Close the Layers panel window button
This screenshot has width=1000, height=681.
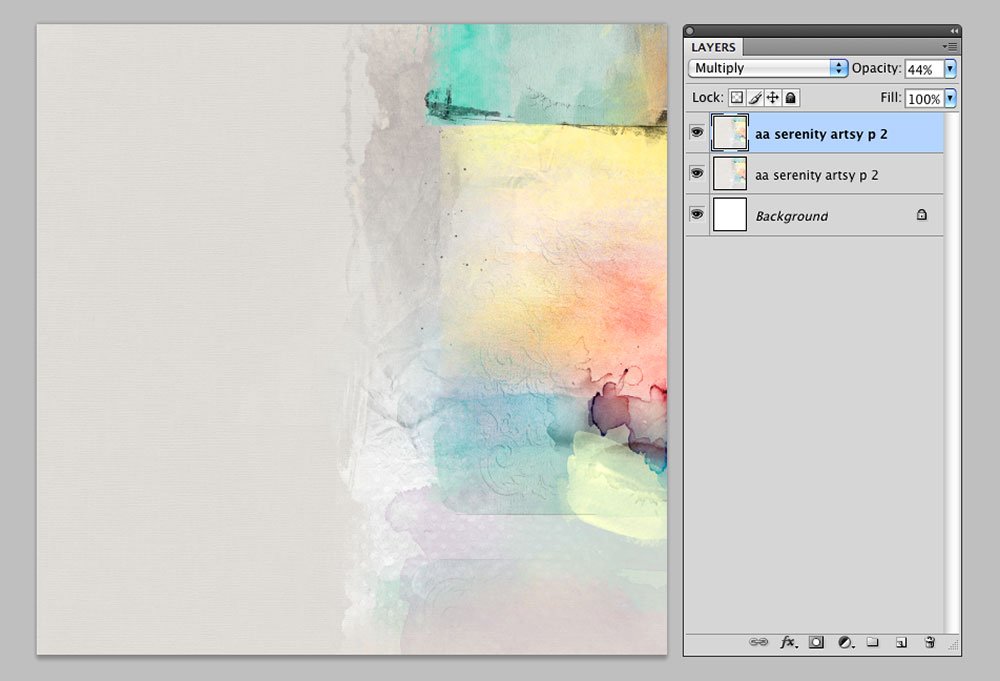[689, 31]
